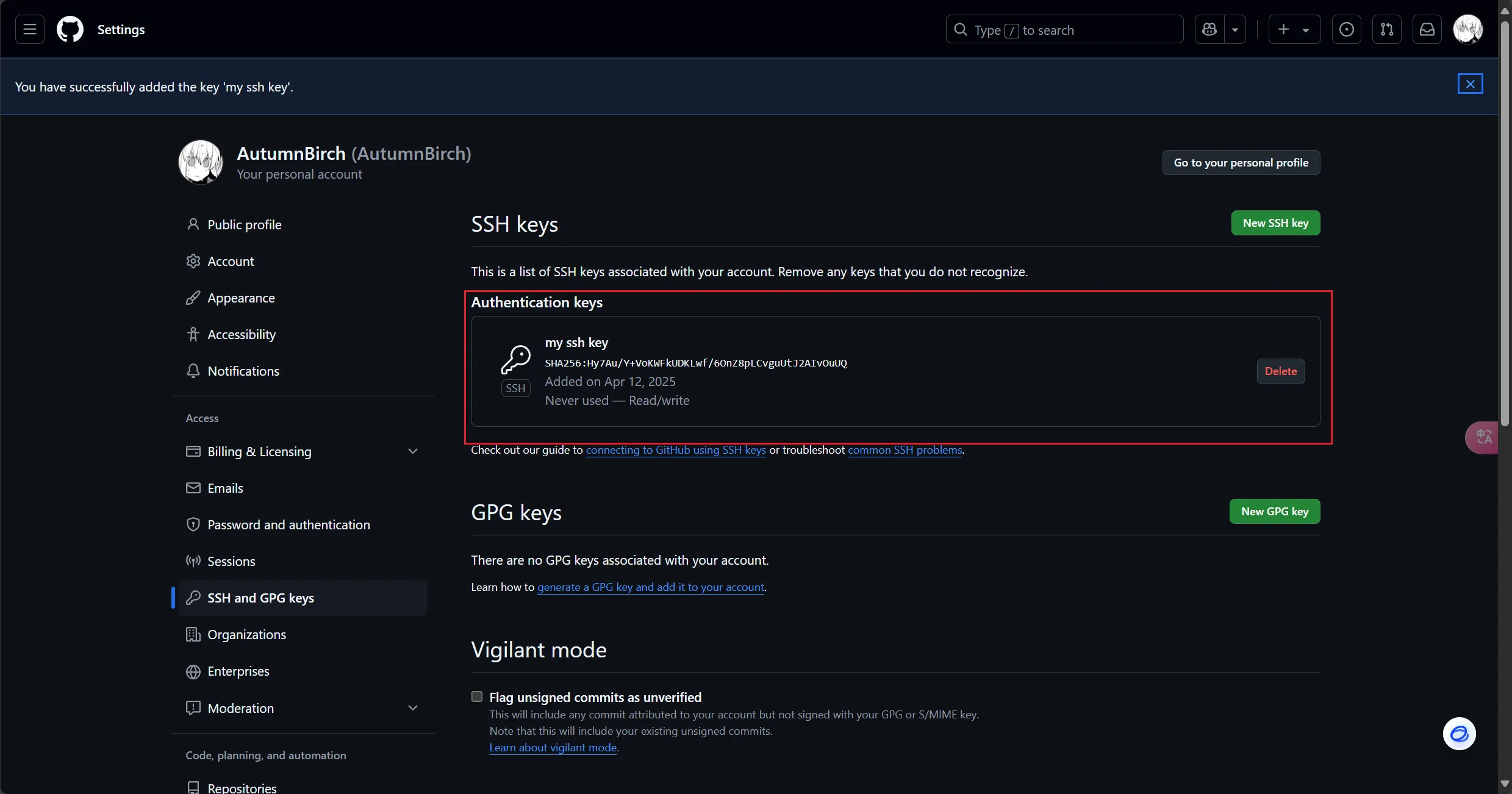1512x794 pixels.
Task: Open the Copilot chat icon
Action: pos(1209,29)
